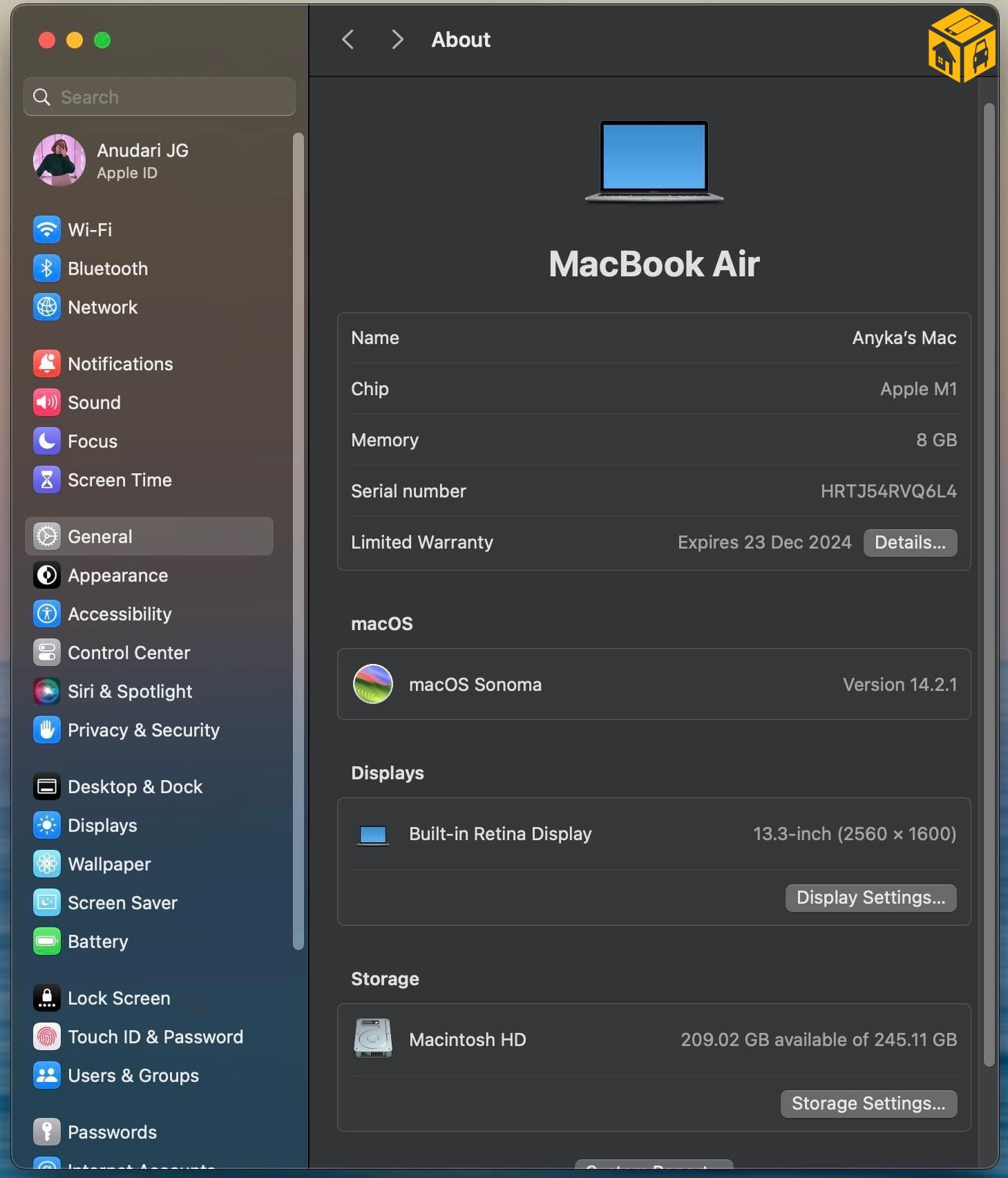Click the MacBook Air laptop image
The height and width of the screenshot is (1178, 1008).
[x=654, y=162]
